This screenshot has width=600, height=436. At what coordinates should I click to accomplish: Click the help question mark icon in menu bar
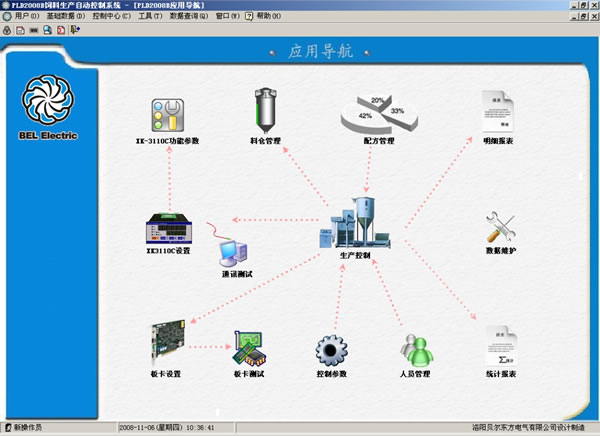(249, 16)
